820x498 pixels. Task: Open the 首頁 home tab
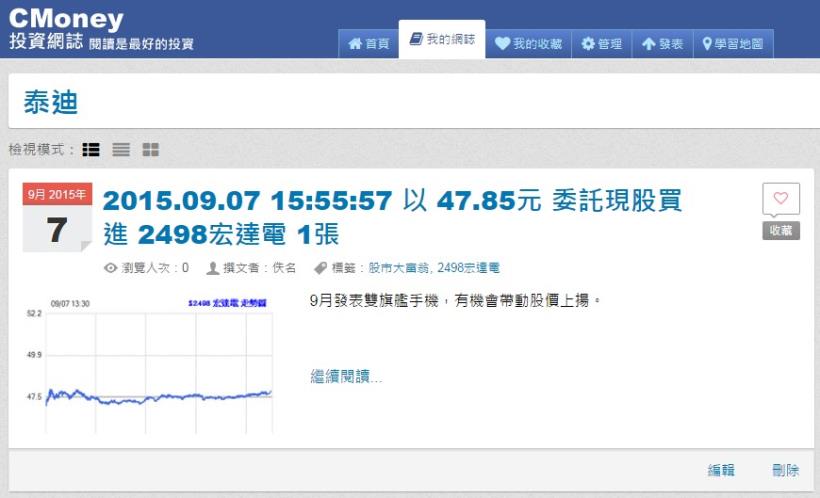click(x=368, y=43)
